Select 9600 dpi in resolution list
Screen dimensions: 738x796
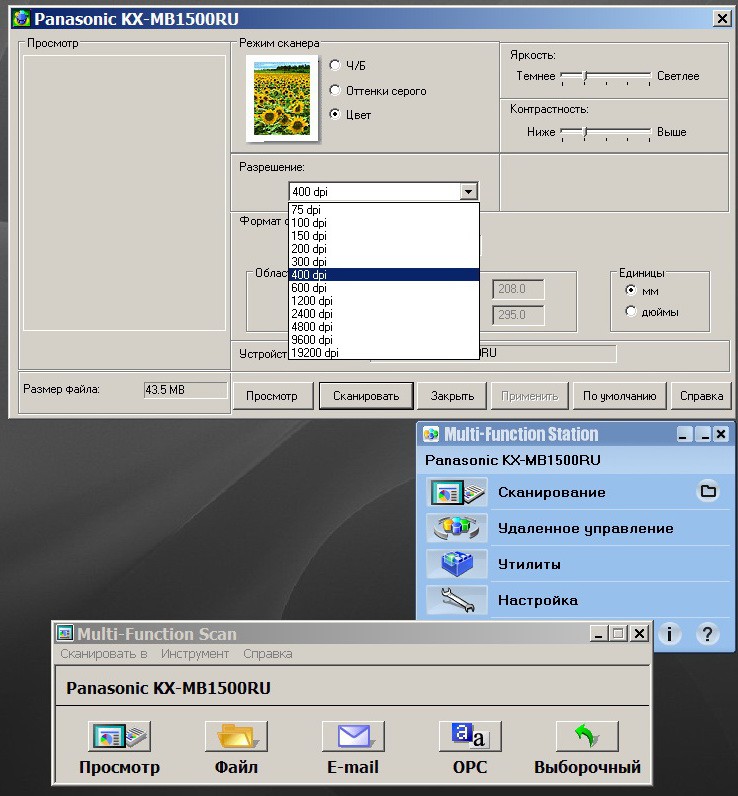click(x=384, y=340)
